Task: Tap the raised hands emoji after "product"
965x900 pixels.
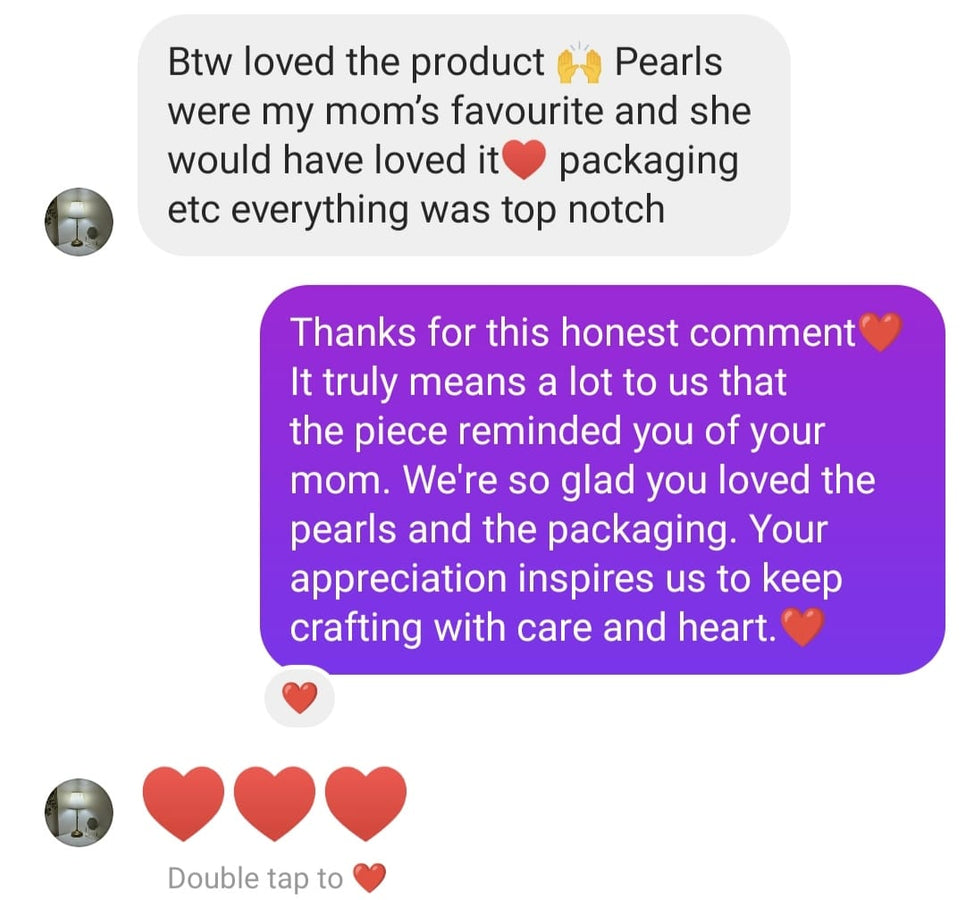Action: [x=579, y=63]
